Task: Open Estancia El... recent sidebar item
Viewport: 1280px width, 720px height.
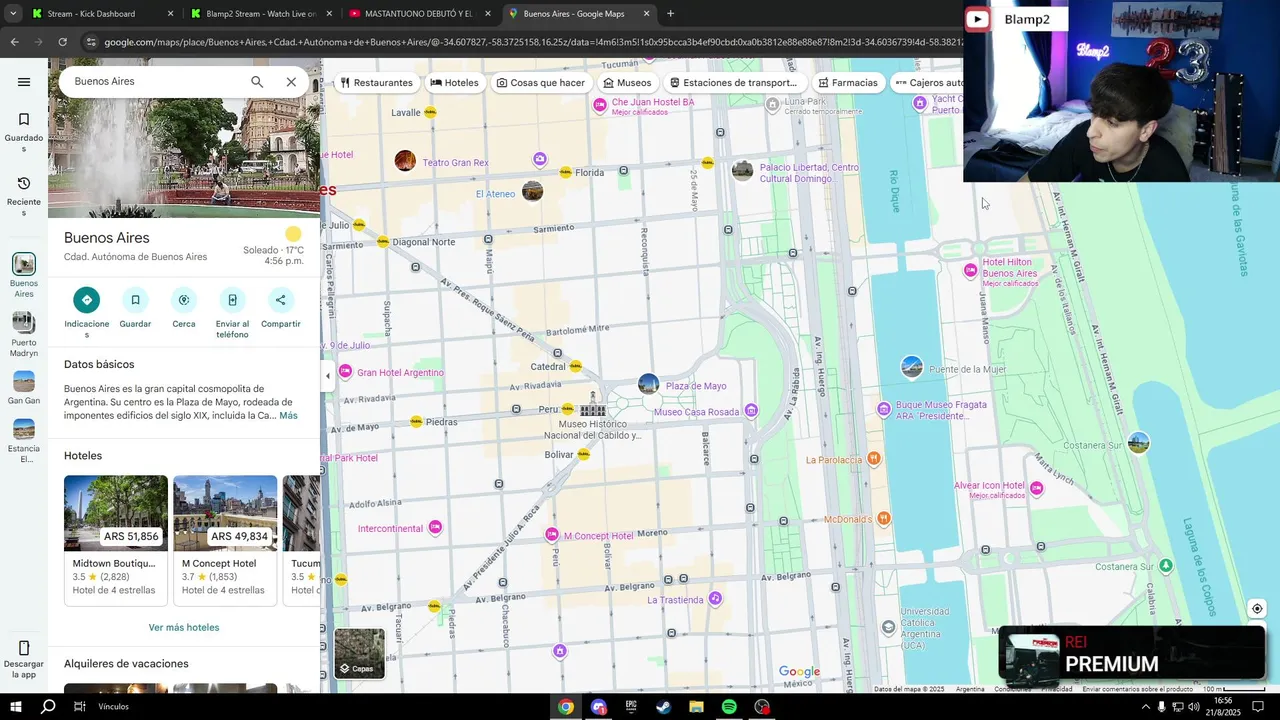Action: click(24, 441)
